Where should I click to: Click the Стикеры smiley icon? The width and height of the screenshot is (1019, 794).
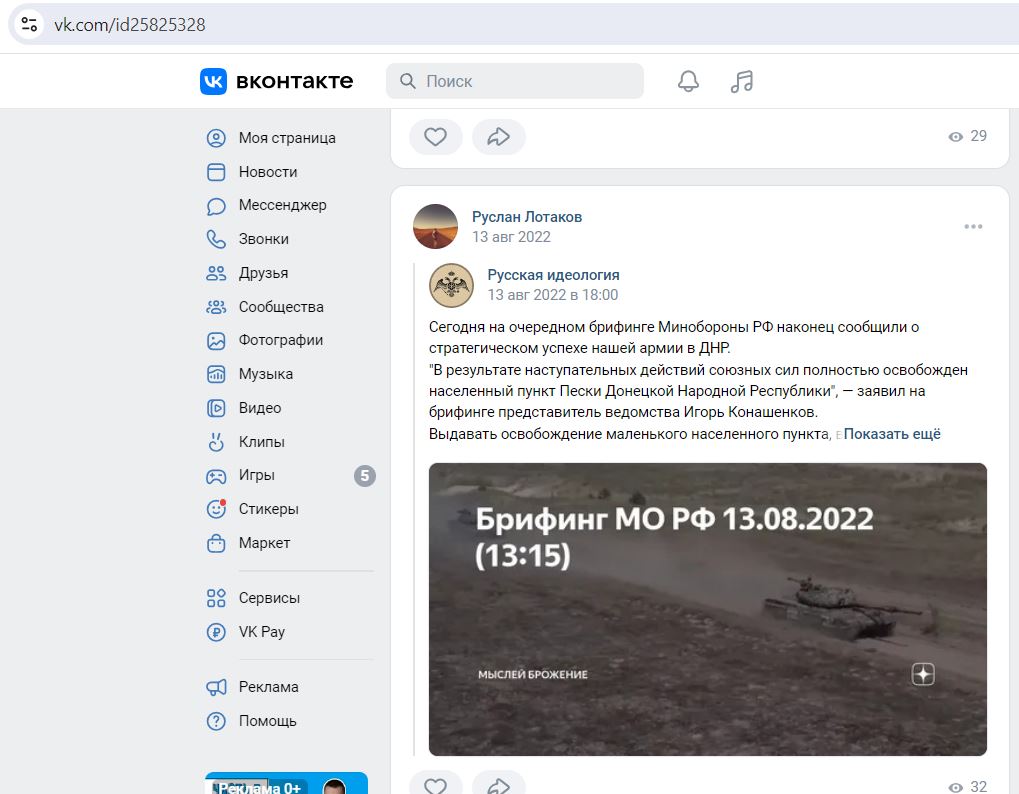[x=216, y=509]
